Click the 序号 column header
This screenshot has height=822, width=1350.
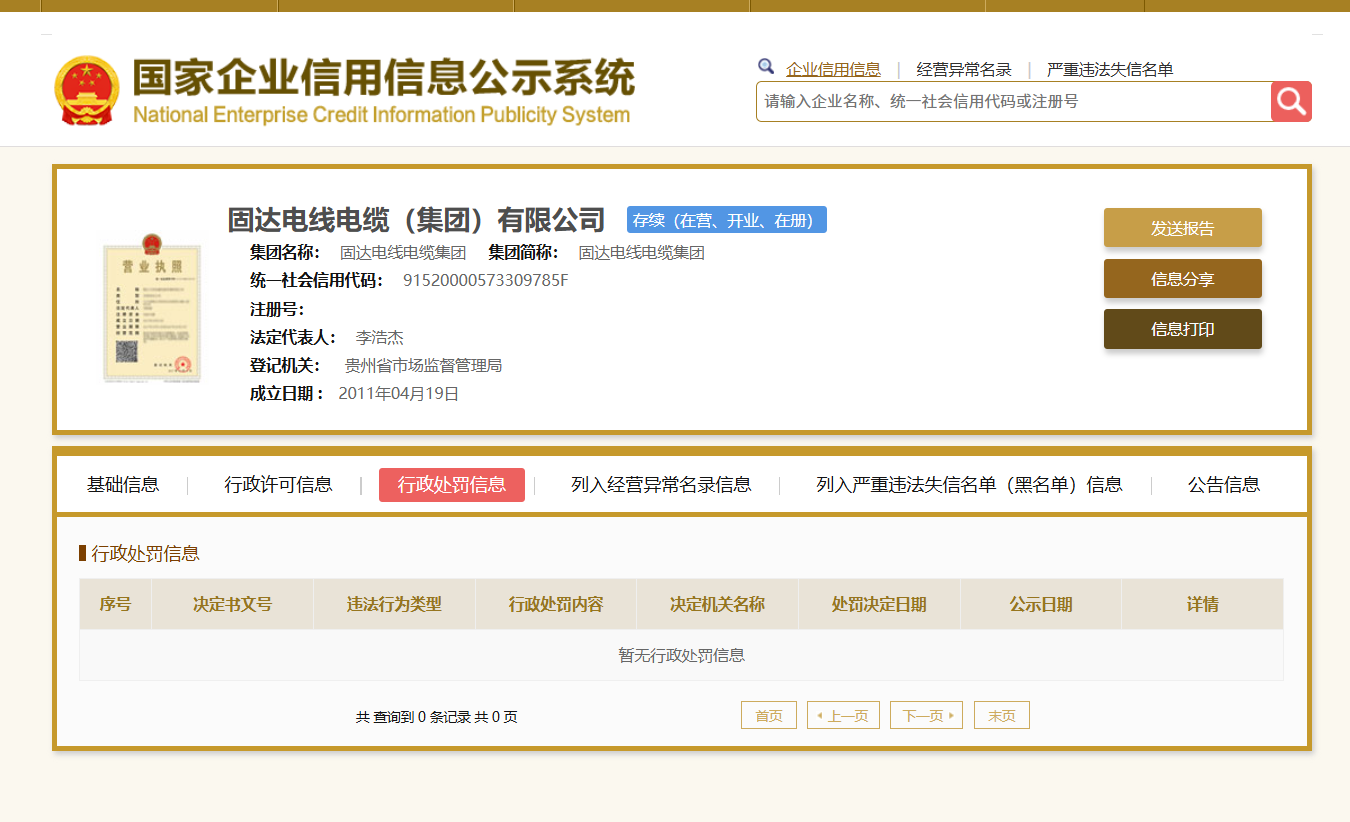[115, 604]
